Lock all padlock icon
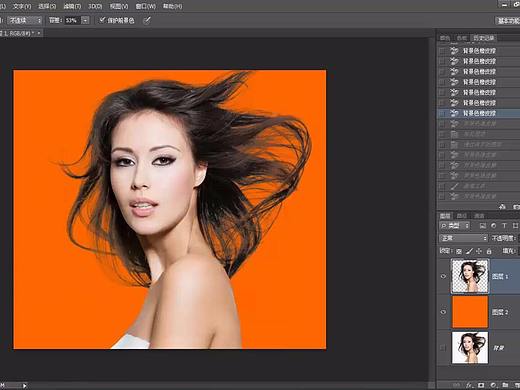This screenshot has width=520, height=390. (x=489, y=251)
